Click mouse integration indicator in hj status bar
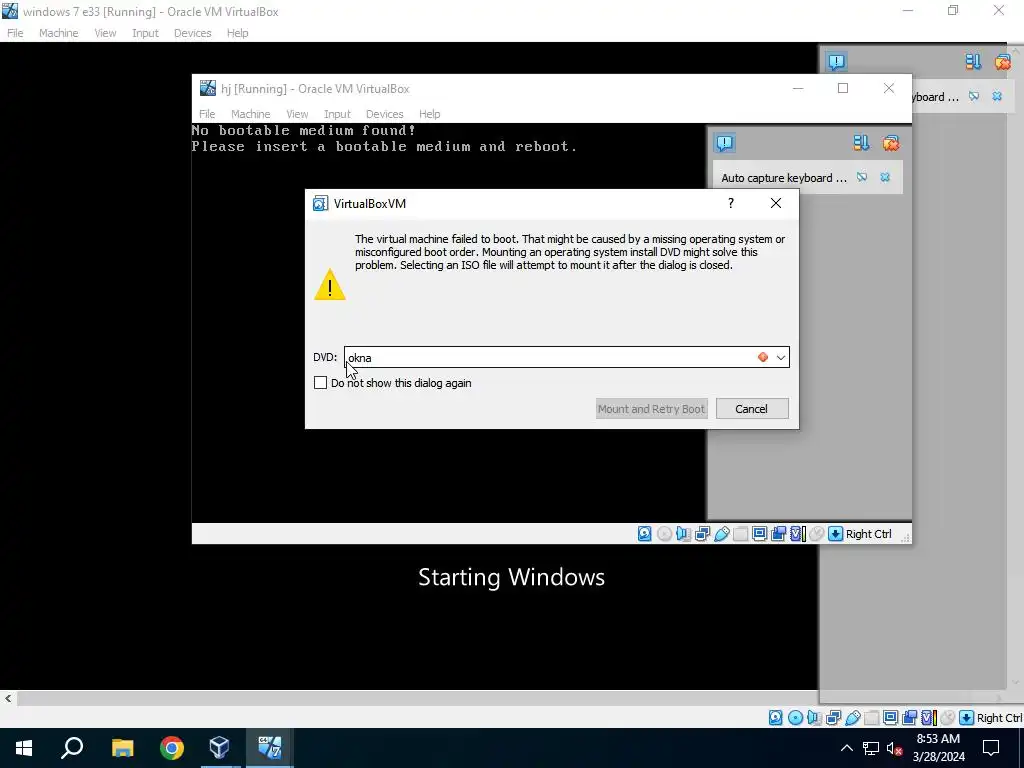 pos(816,534)
